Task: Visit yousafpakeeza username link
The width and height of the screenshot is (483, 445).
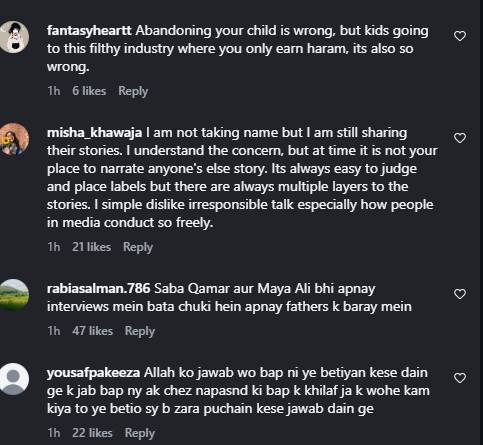Action: point(93,373)
